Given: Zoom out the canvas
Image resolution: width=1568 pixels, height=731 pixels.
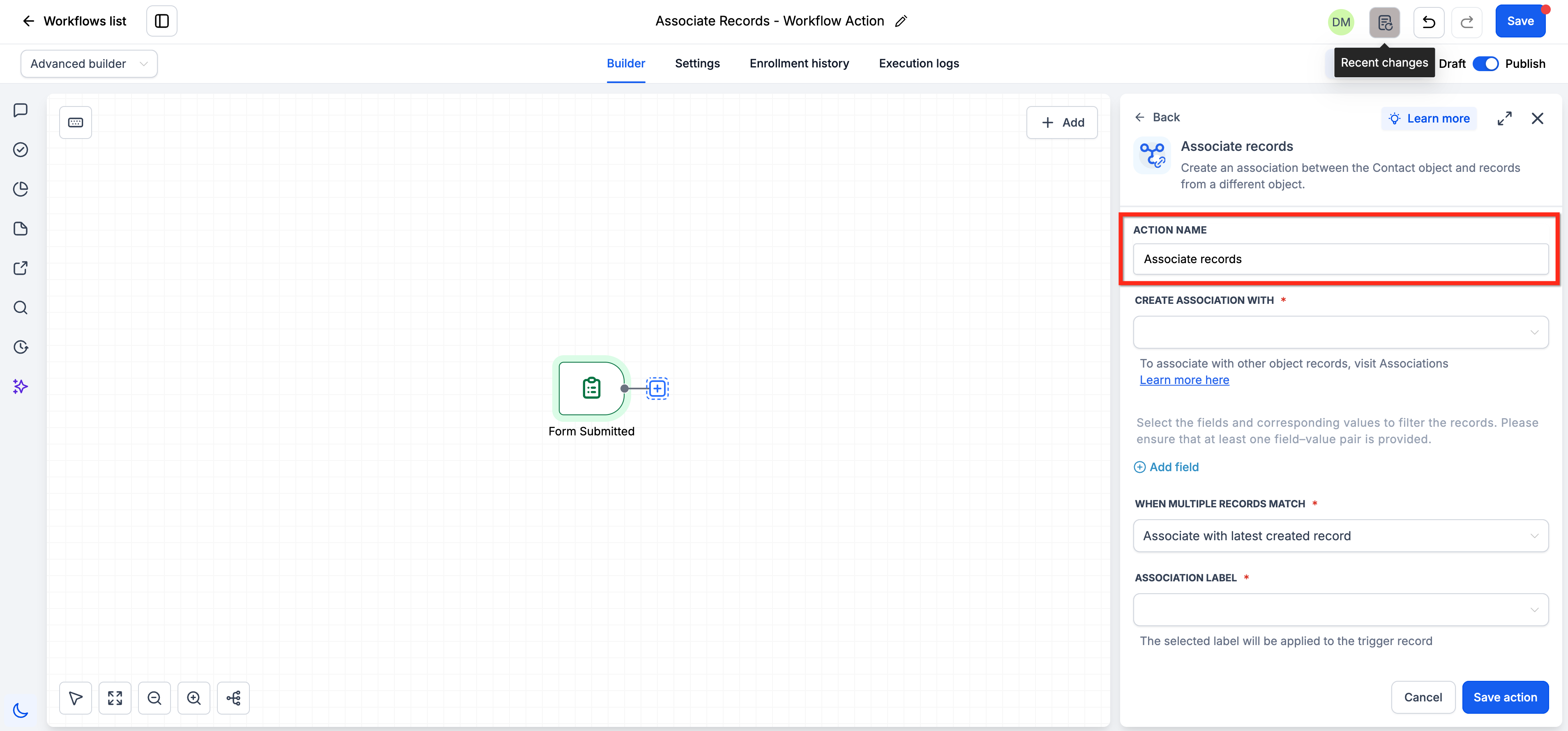Looking at the screenshot, I should (154, 698).
